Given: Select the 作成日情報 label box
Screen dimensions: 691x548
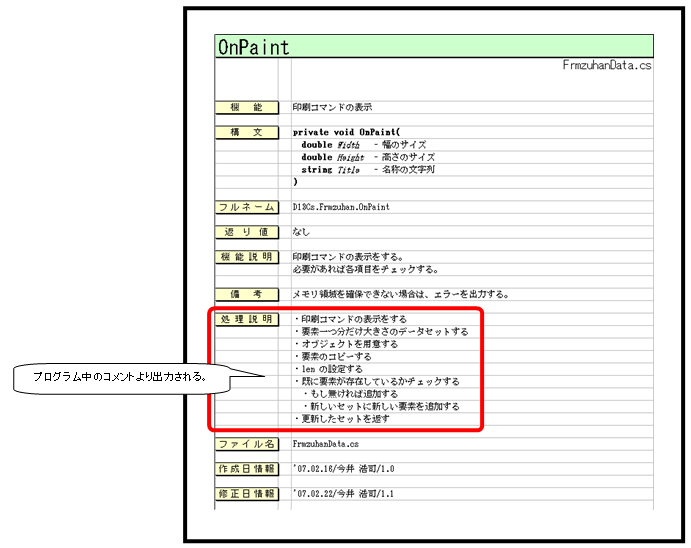Looking at the screenshot, I should 246,468.
